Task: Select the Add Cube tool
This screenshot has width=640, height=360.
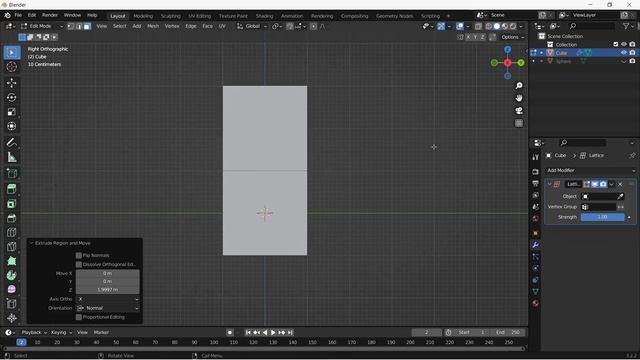Action: coord(11,173)
